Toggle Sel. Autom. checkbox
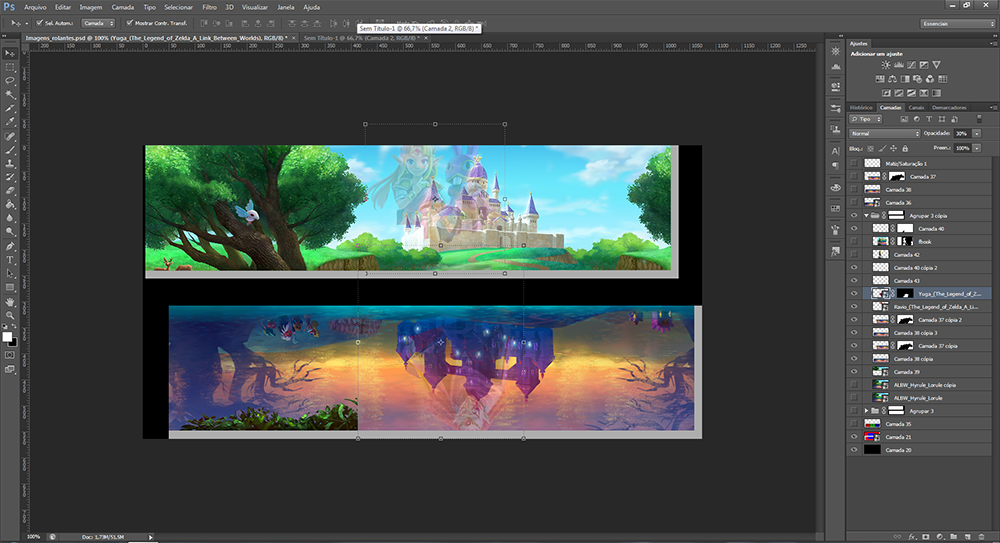 click(x=40, y=23)
